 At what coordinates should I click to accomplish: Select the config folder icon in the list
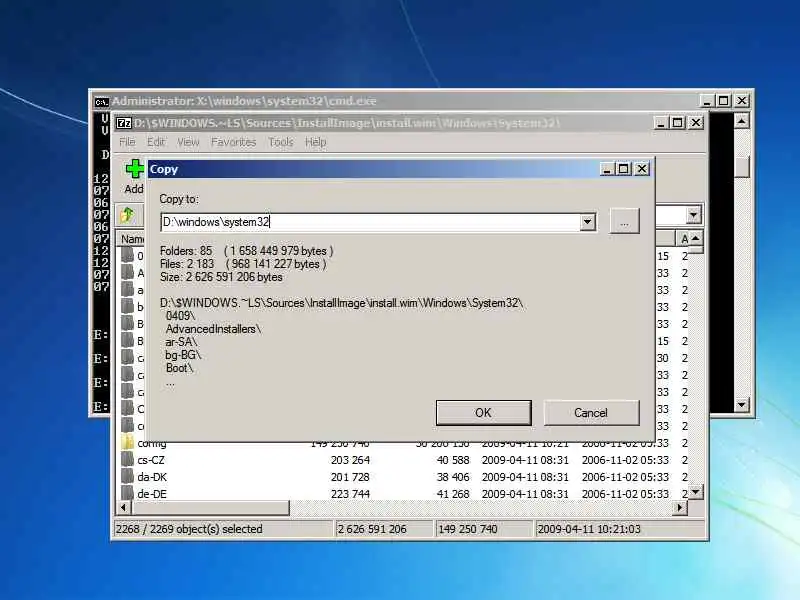click(x=128, y=442)
